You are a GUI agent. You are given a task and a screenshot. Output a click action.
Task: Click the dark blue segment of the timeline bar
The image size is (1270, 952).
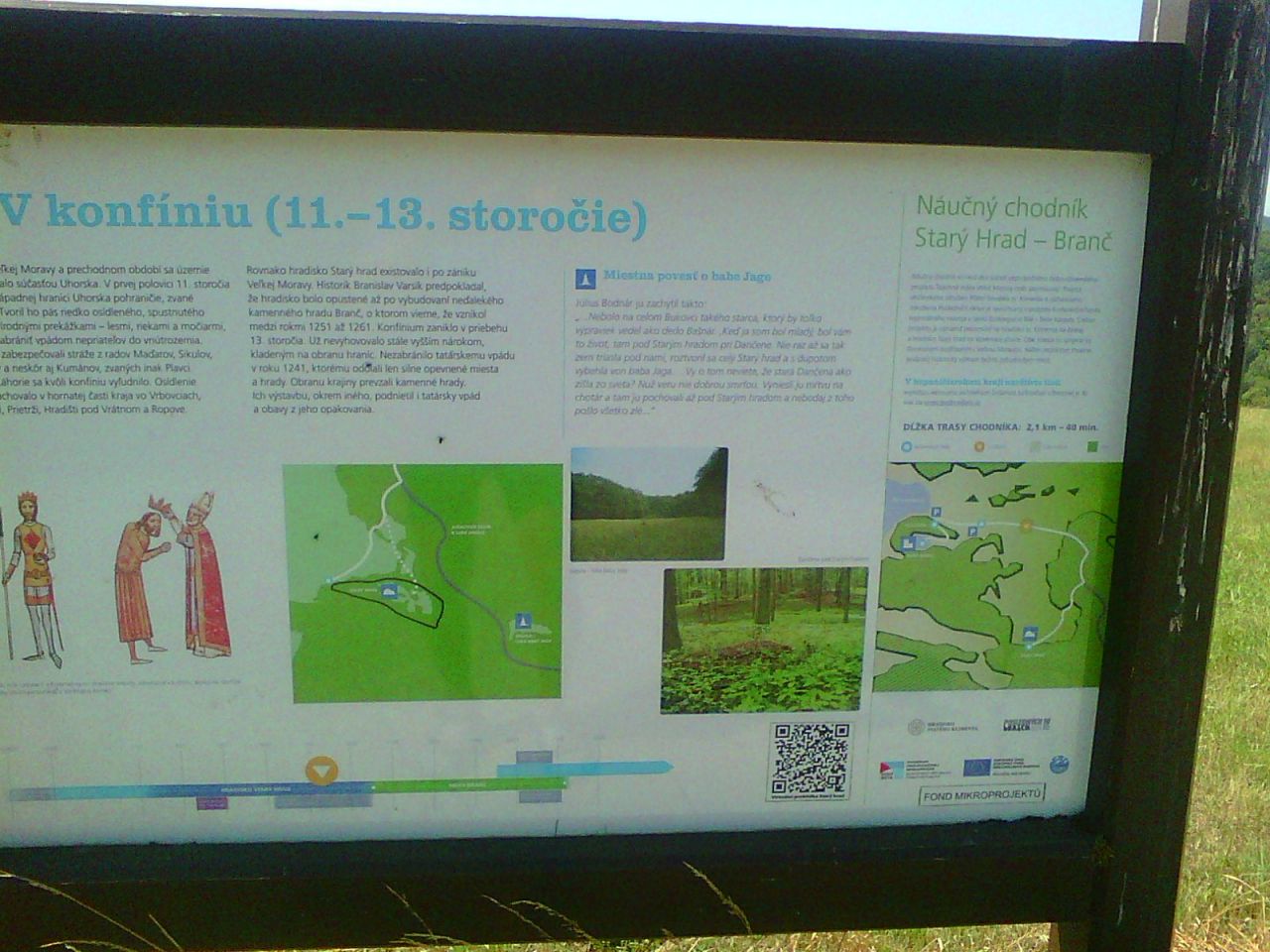149,792
